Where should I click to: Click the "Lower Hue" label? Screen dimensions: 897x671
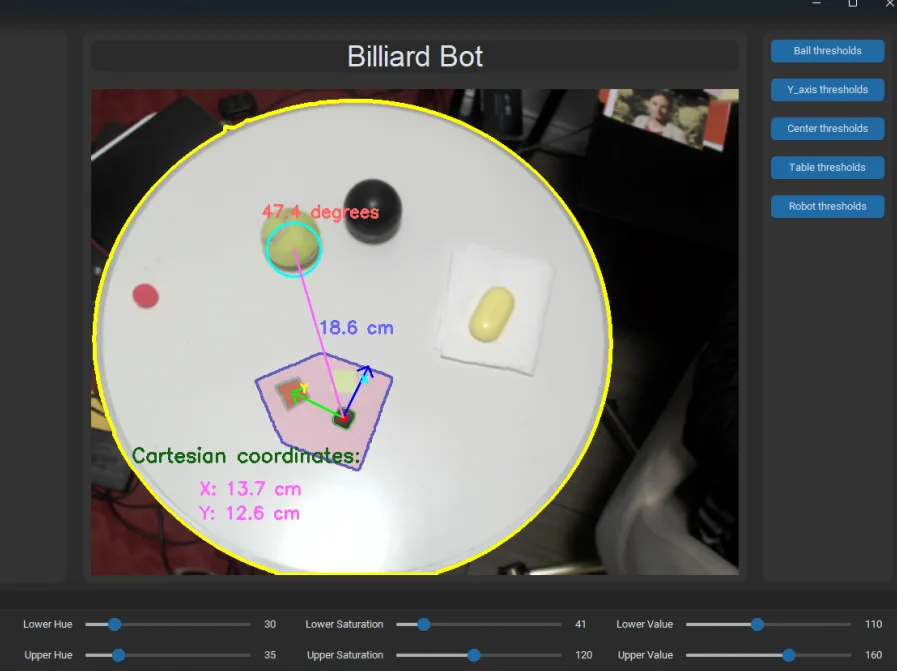[x=47, y=624]
